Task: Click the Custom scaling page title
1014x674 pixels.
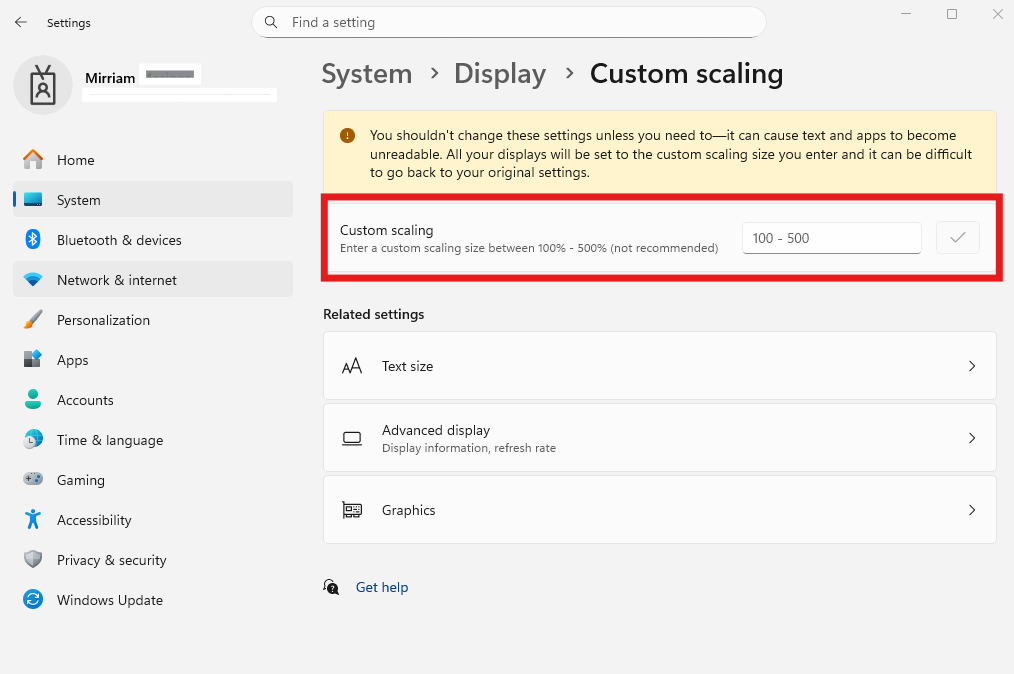Action: point(686,74)
